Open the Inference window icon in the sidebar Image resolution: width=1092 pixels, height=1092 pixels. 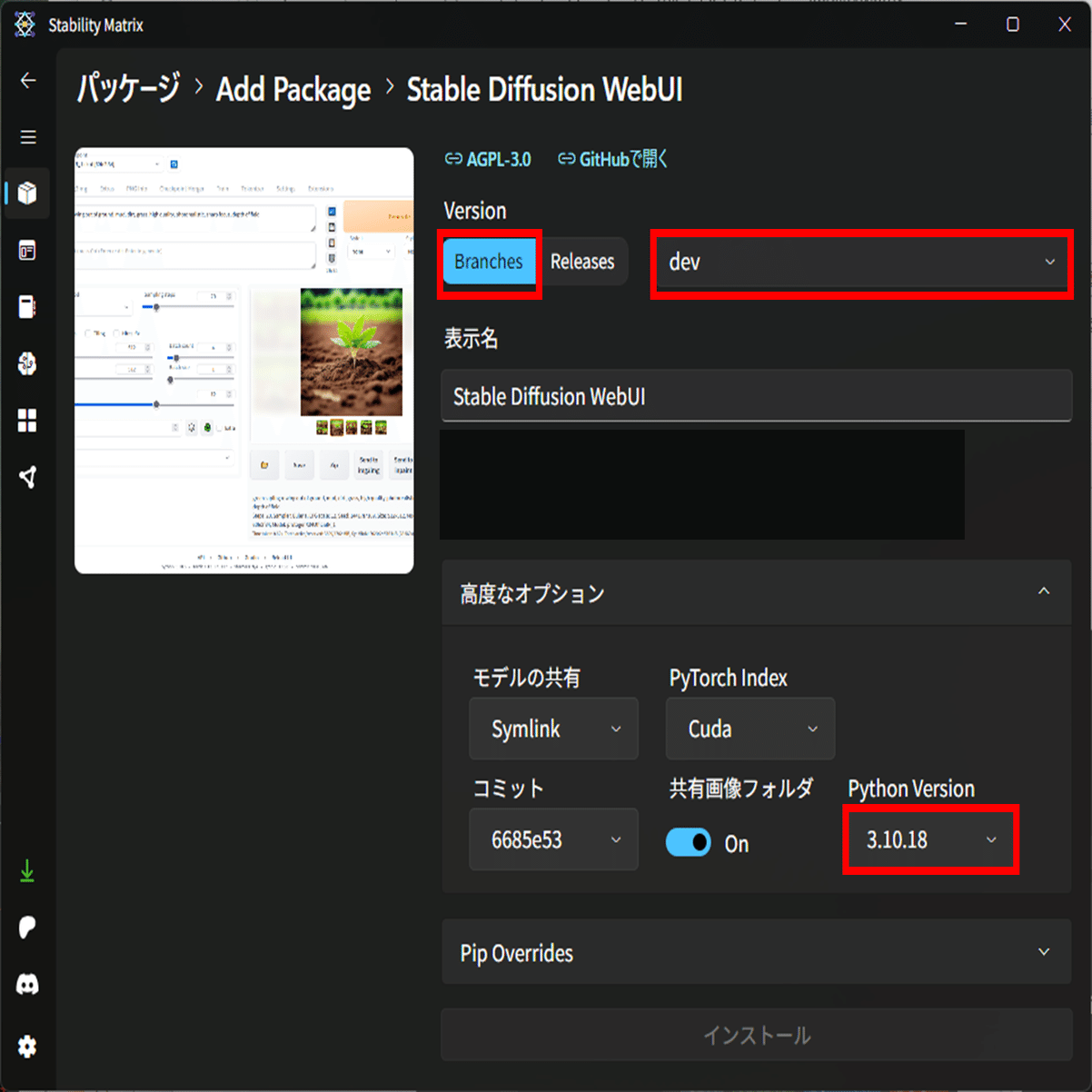pos(28,251)
